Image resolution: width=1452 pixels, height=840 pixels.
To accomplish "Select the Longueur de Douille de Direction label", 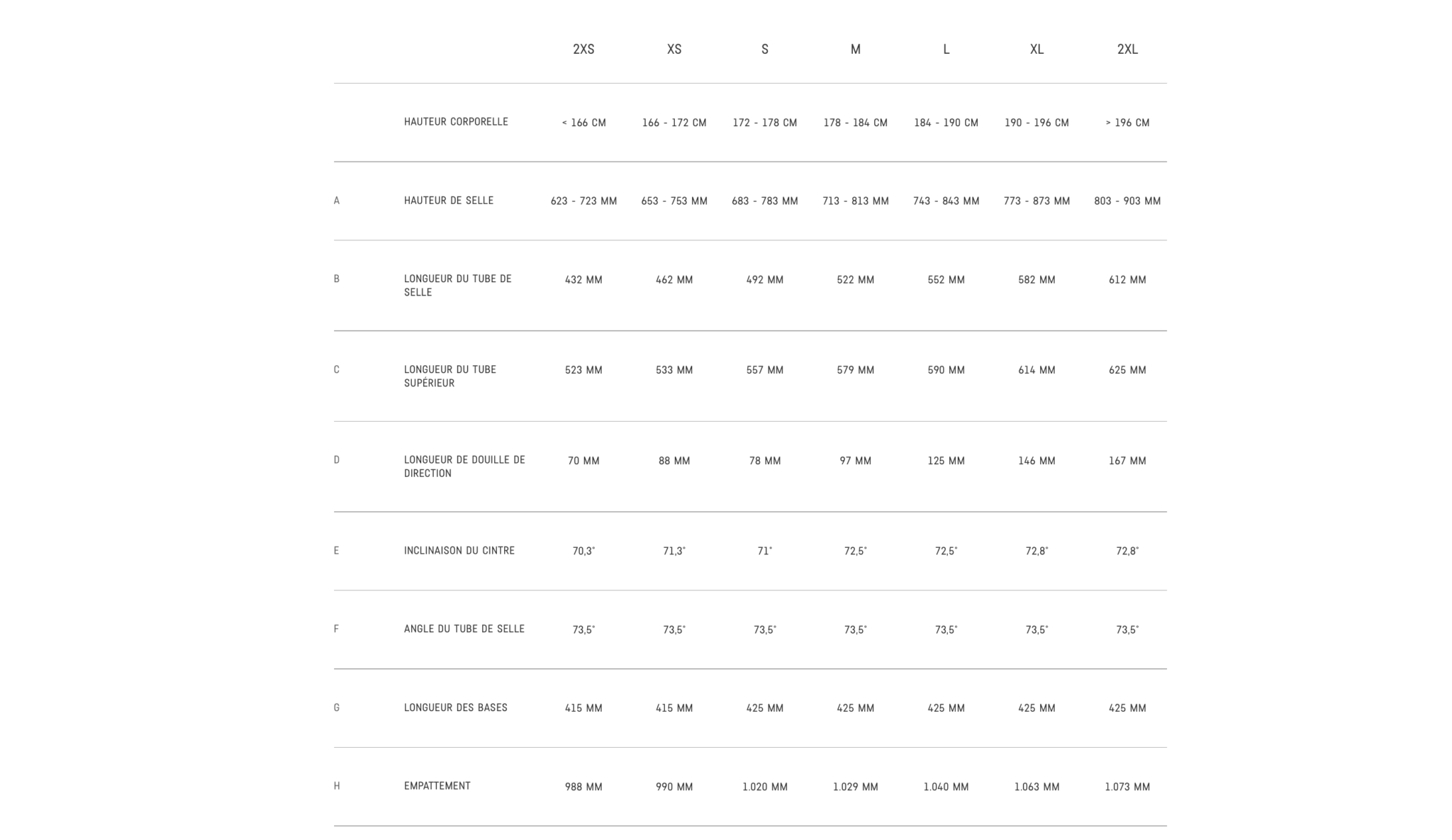I will tap(464, 466).
